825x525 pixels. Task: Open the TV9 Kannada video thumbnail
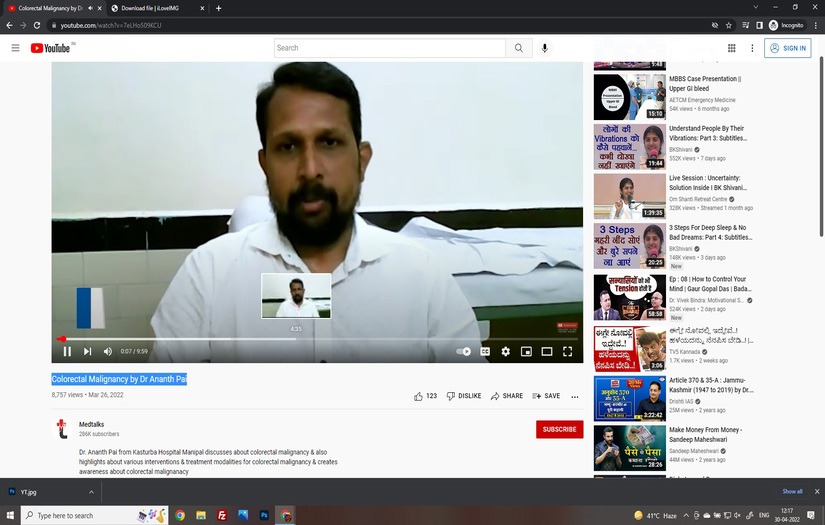click(x=630, y=349)
